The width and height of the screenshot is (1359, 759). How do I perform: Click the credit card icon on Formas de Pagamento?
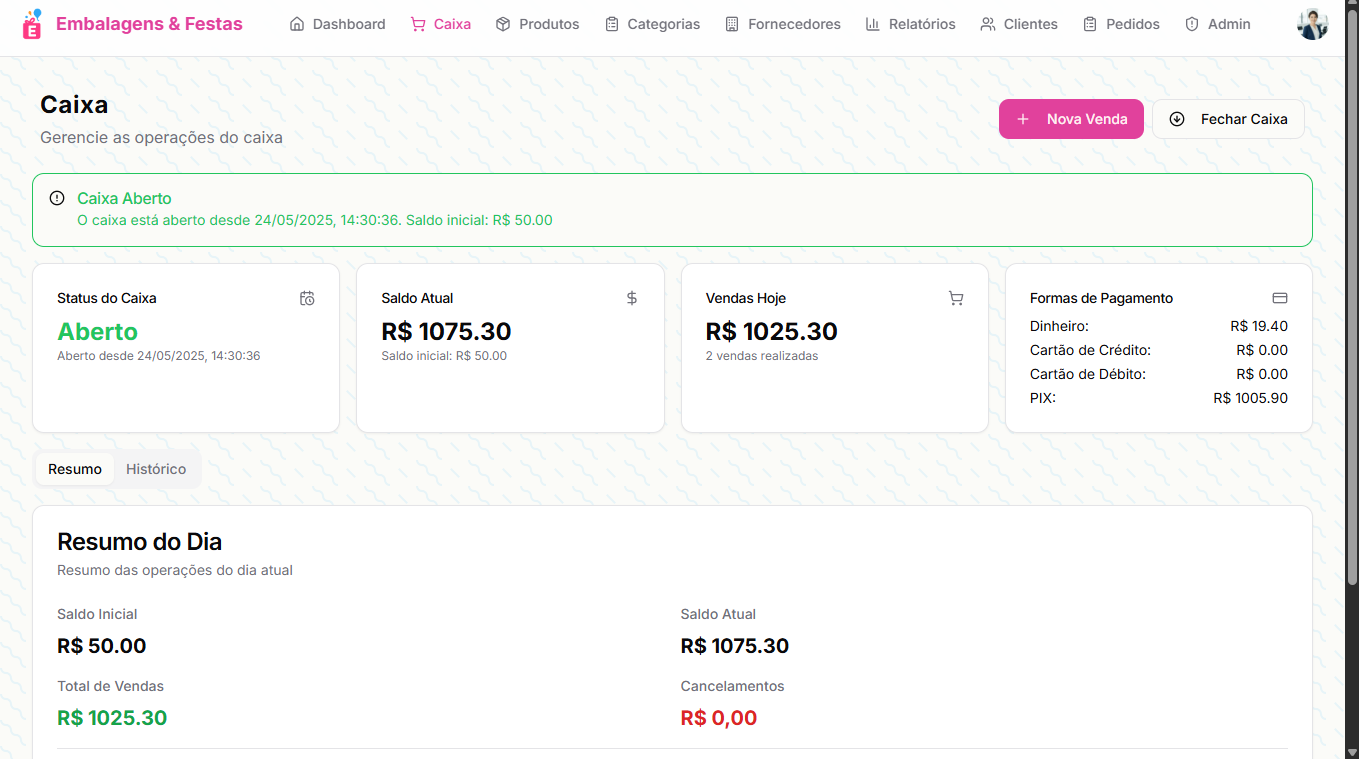click(1279, 298)
